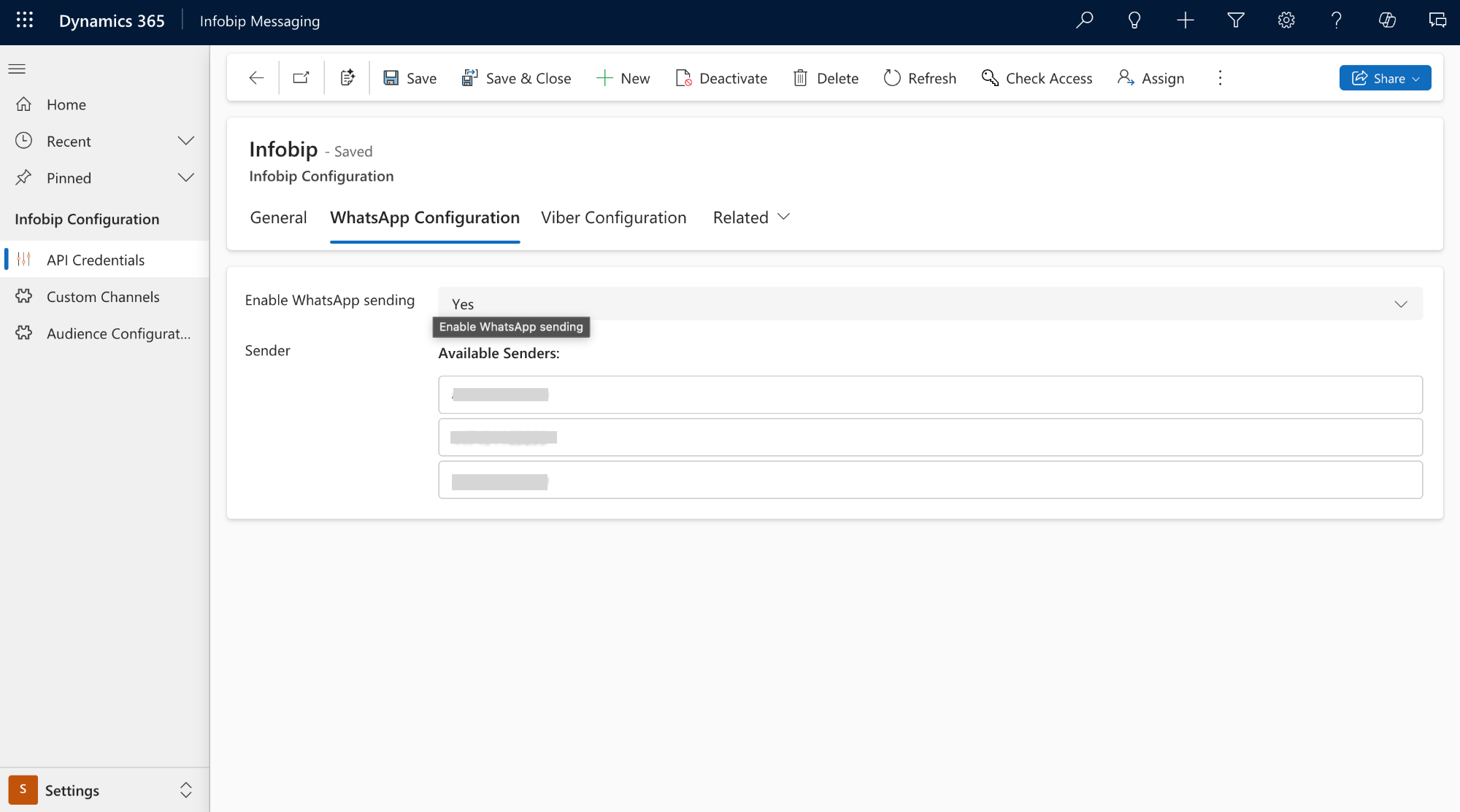
Task: Open Audience Configuration in the sidebar
Action: 104,333
